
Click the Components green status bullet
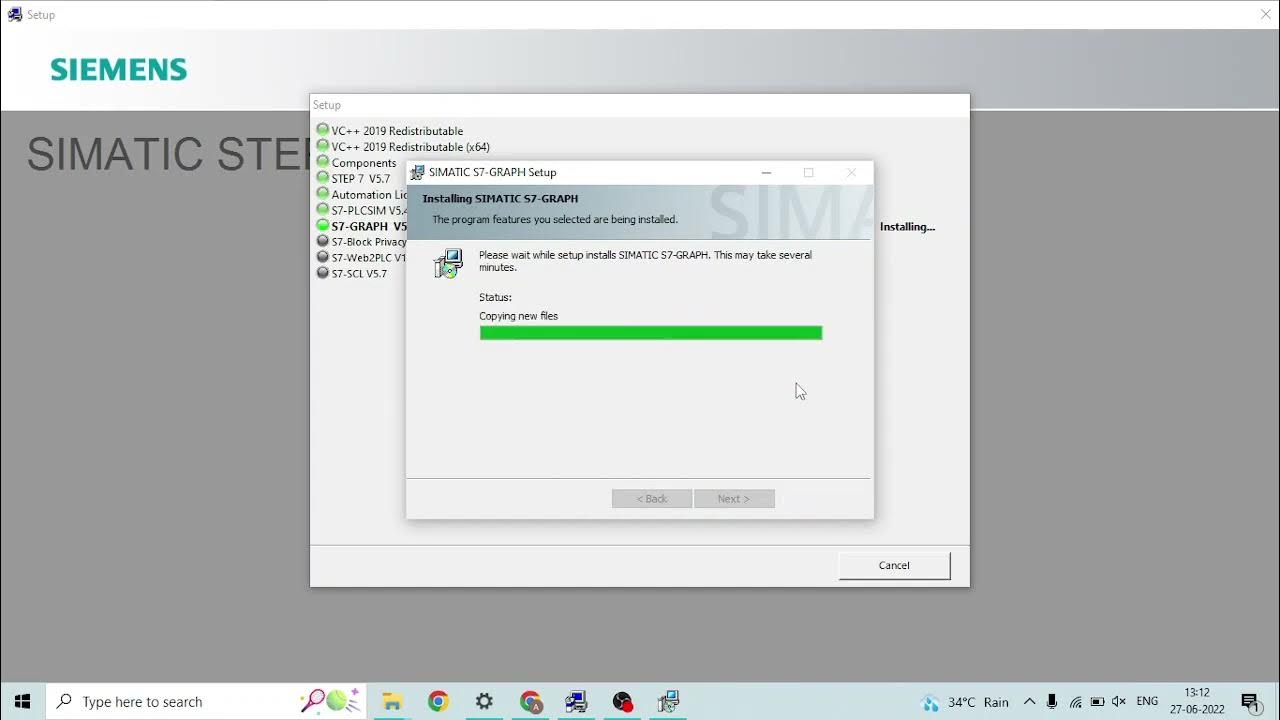coord(323,162)
